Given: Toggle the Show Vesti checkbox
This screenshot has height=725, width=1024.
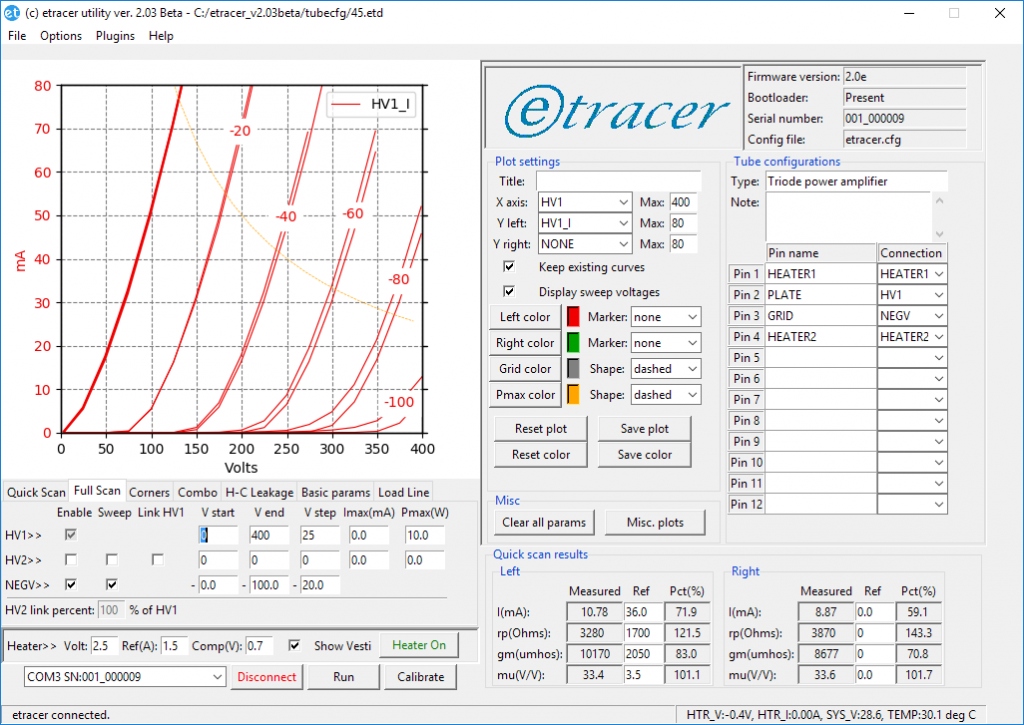Looking at the screenshot, I should 295,645.
